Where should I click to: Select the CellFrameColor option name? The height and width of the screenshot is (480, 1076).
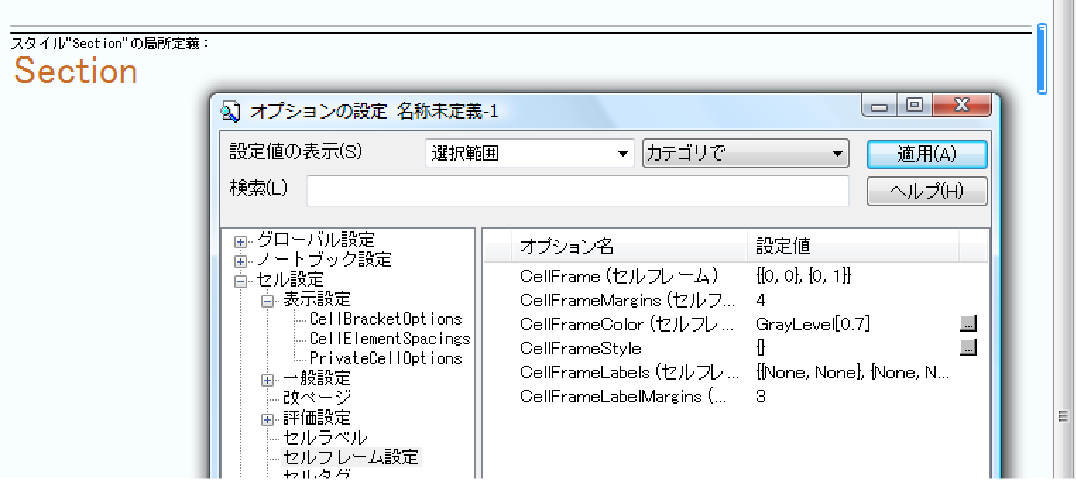point(627,324)
